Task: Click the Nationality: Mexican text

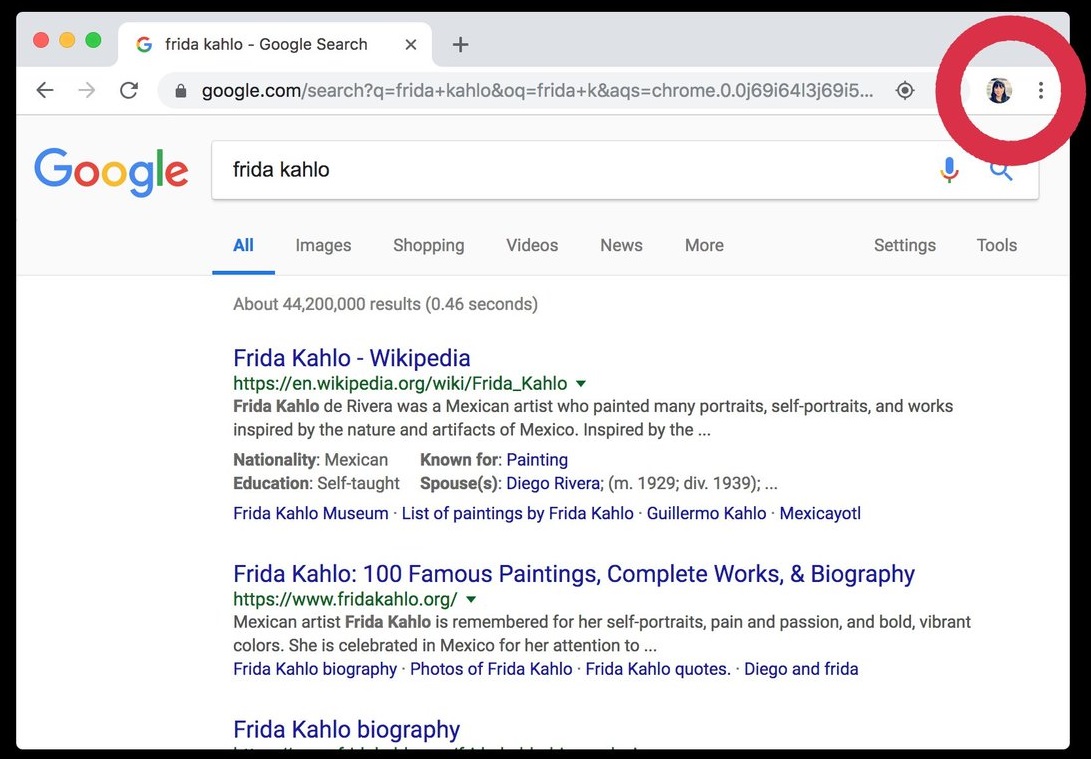Action: click(310, 460)
